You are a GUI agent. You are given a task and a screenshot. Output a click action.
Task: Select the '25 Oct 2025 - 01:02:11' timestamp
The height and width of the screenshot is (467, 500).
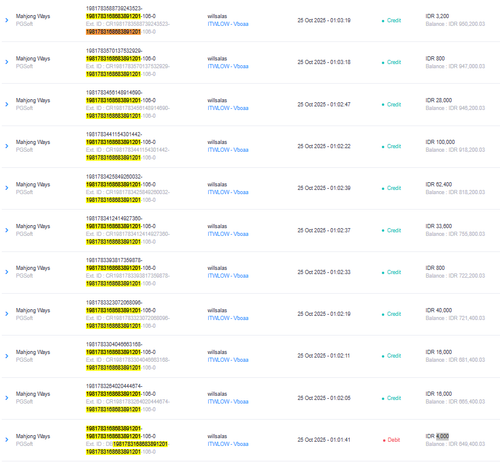324,356
